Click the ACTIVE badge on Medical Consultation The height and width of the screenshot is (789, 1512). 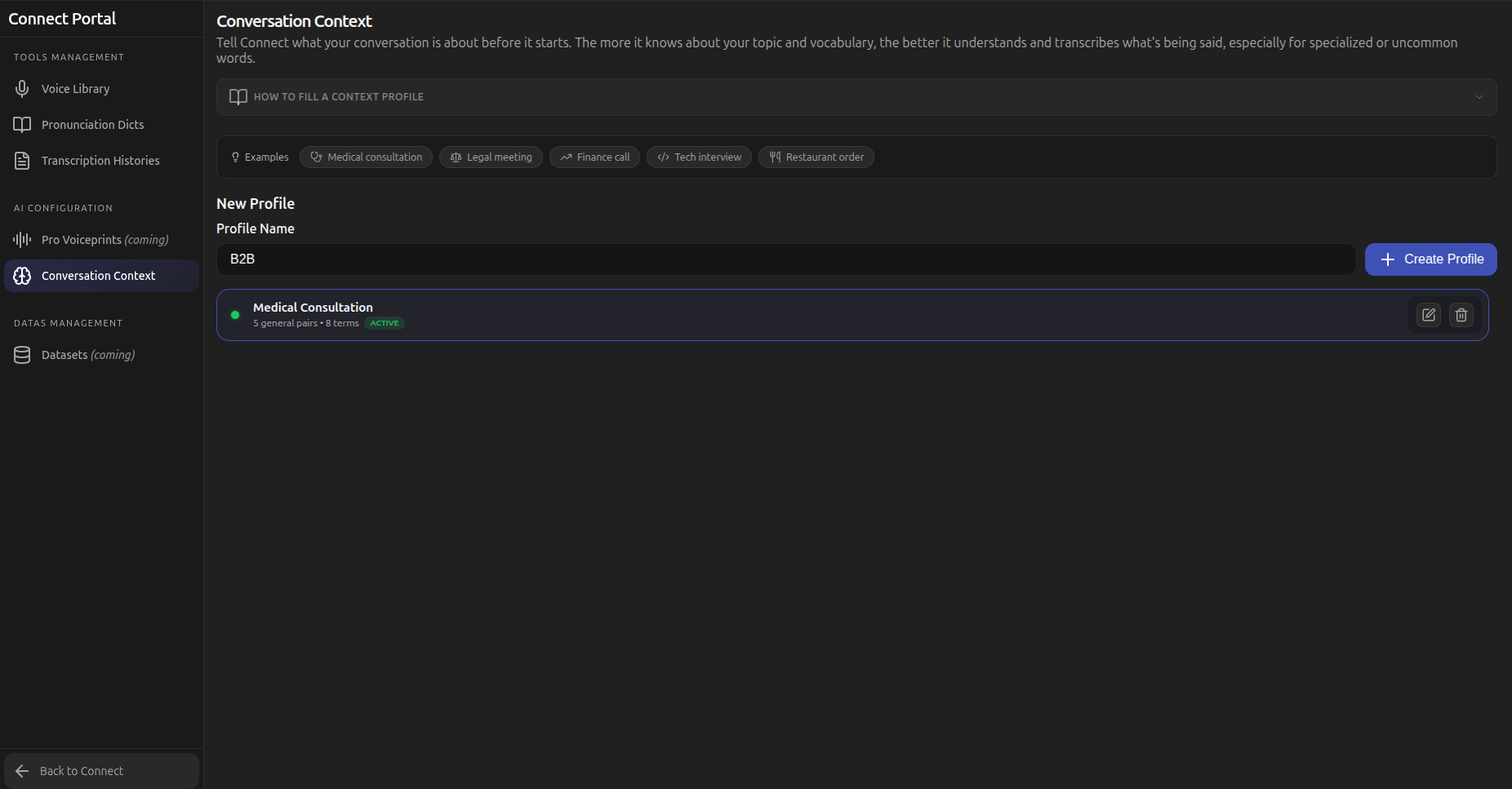coord(385,323)
